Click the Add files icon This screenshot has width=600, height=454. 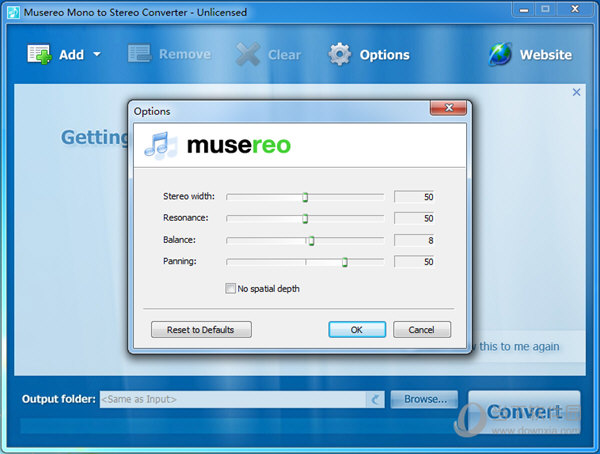coord(39,54)
